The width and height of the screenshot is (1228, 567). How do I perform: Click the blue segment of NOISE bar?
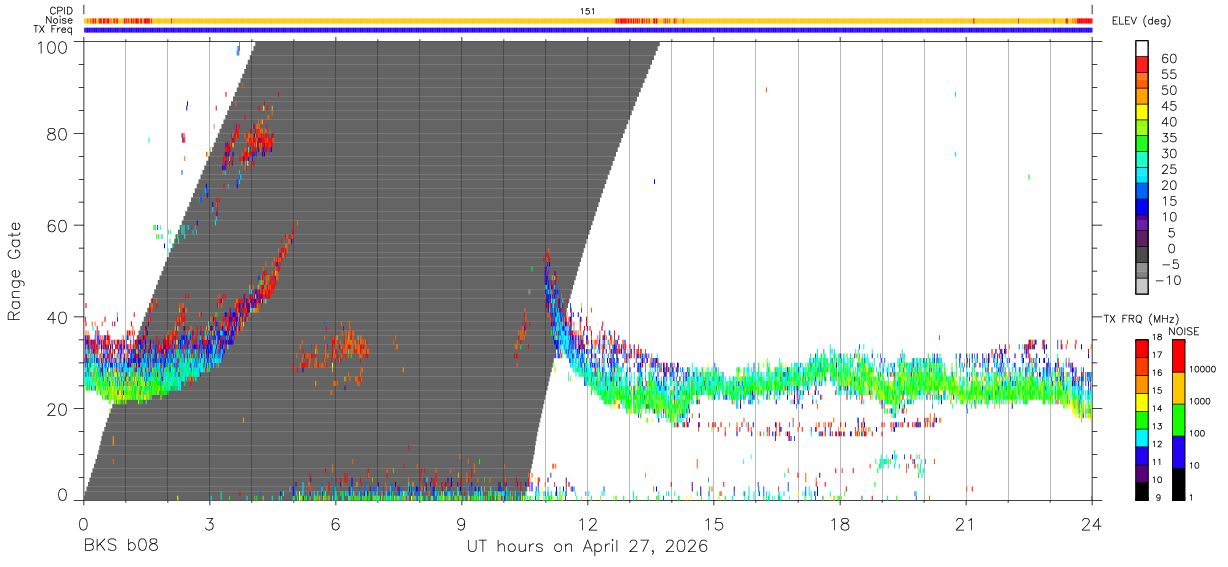click(1177, 452)
